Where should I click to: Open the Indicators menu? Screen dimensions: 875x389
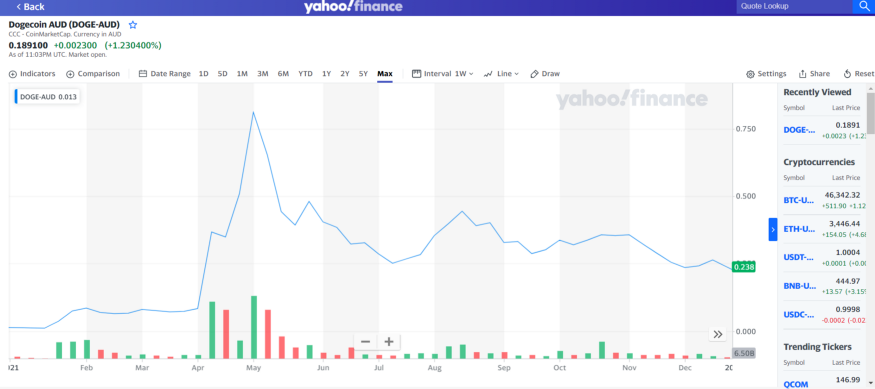coord(32,74)
